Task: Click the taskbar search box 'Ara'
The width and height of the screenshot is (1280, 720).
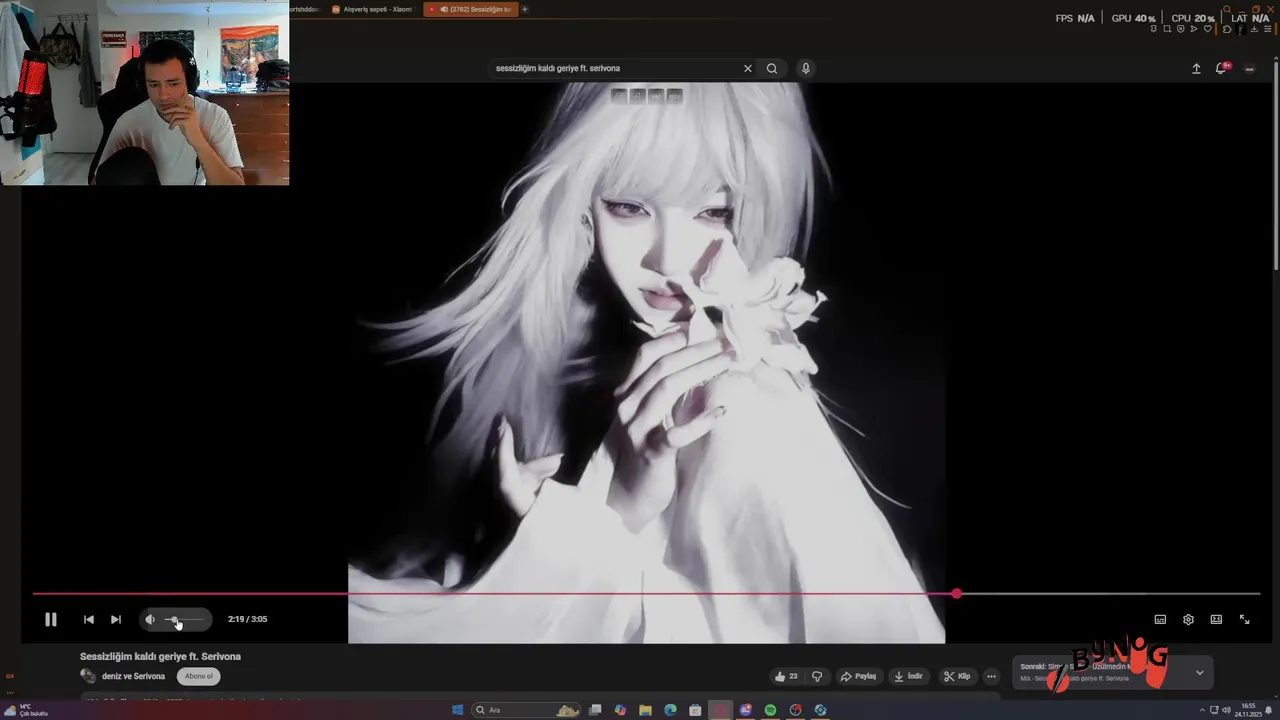Action: click(x=526, y=710)
